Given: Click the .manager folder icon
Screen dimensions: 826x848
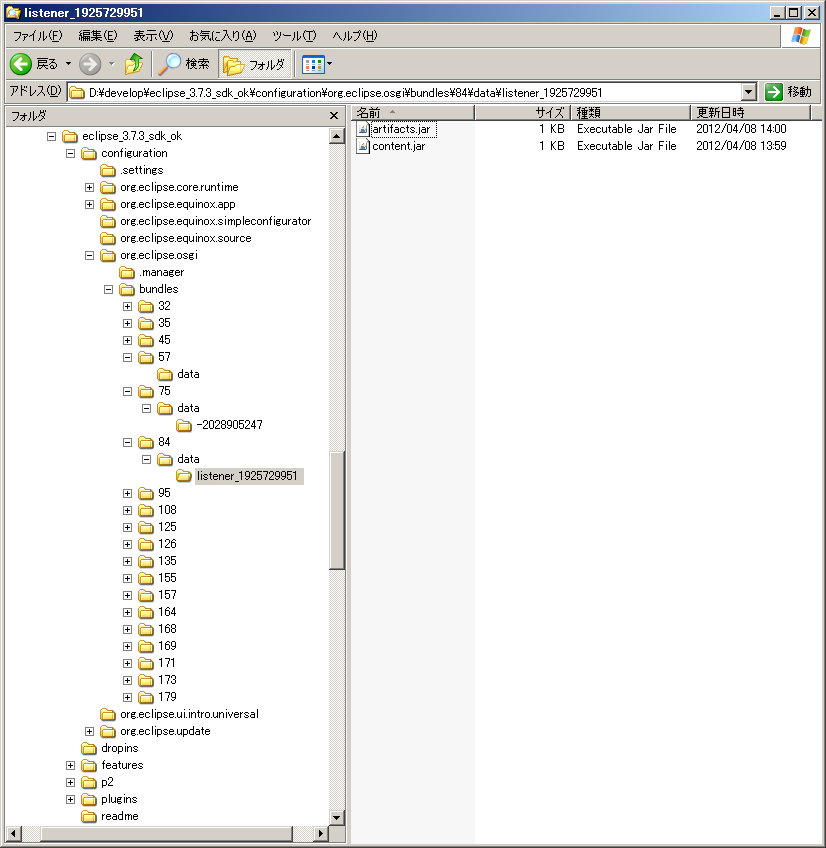Looking at the screenshot, I should click(127, 272).
